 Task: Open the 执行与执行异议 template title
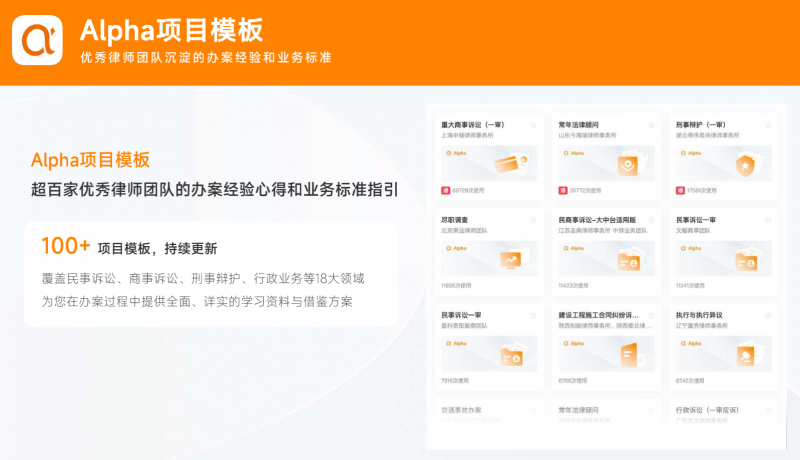(699, 315)
